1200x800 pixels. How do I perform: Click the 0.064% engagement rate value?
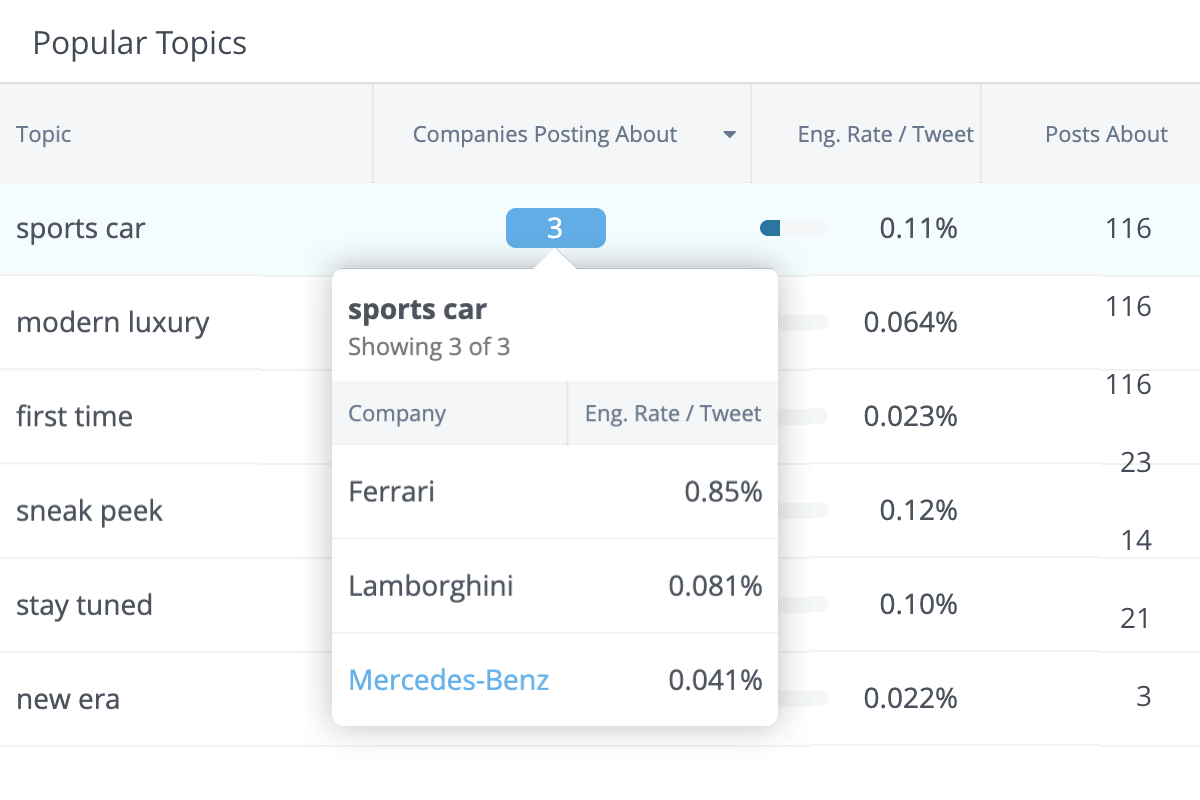tap(910, 322)
